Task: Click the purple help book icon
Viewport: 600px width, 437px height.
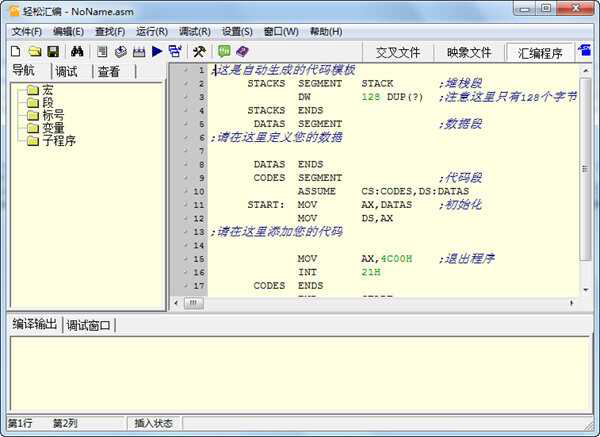Action: click(242, 51)
